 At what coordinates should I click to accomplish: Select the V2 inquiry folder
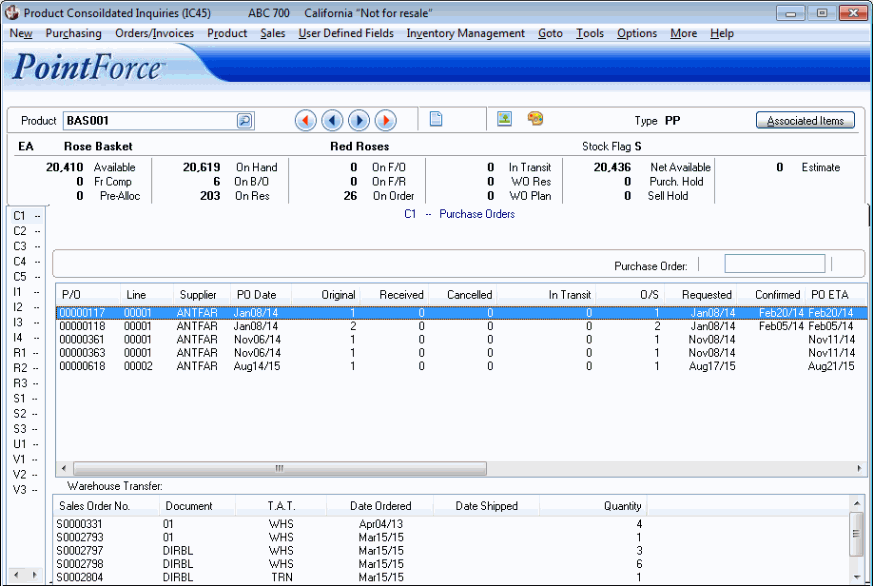(x=26, y=475)
